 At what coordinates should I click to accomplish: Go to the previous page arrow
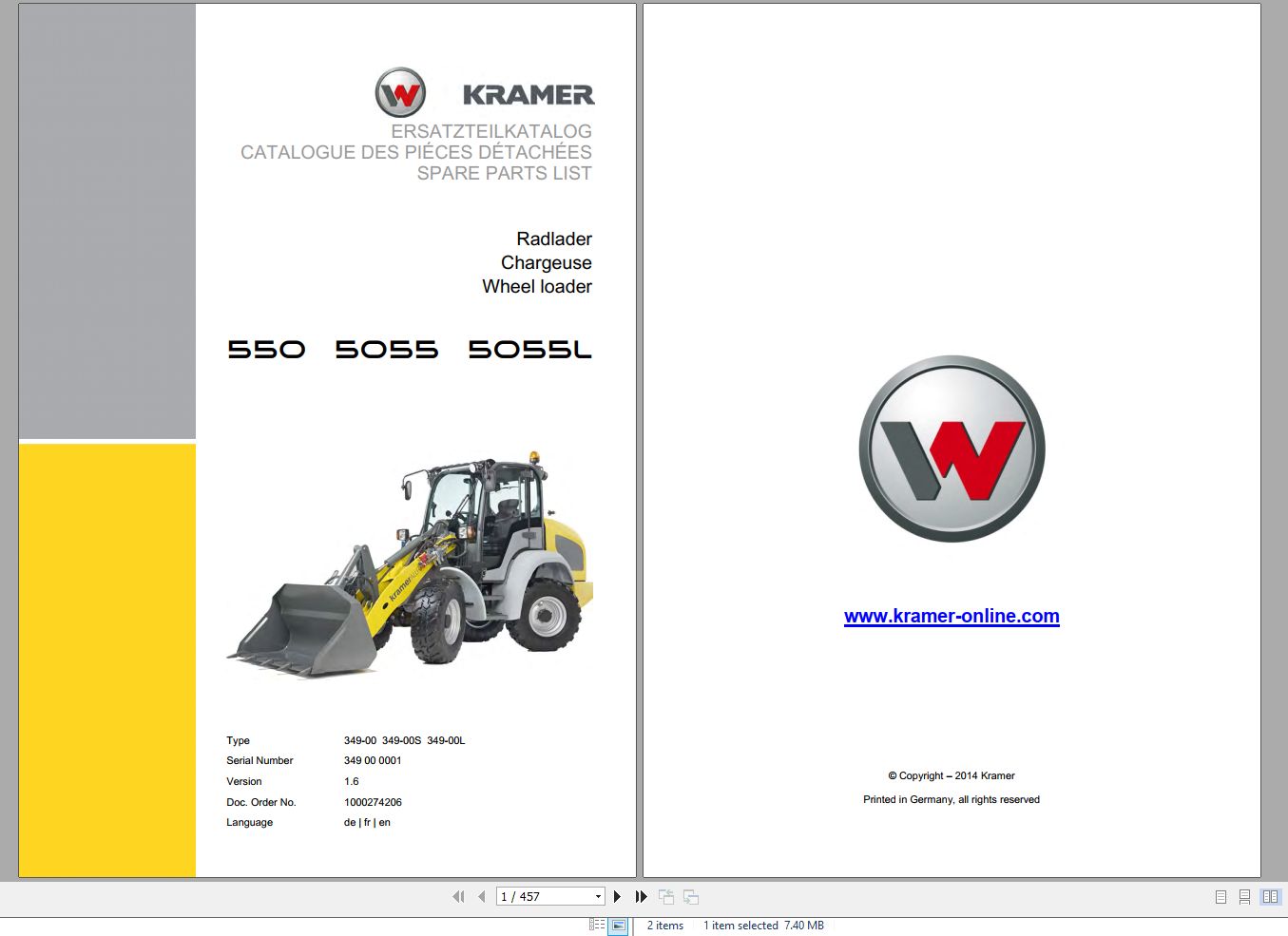coord(482,896)
